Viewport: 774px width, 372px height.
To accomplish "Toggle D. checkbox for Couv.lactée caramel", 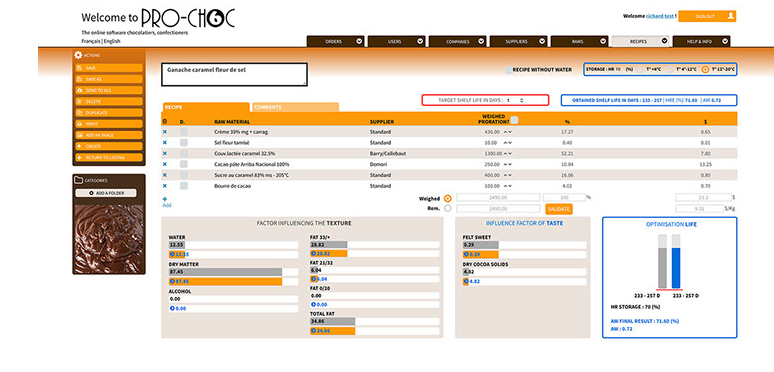I will (184, 153).
